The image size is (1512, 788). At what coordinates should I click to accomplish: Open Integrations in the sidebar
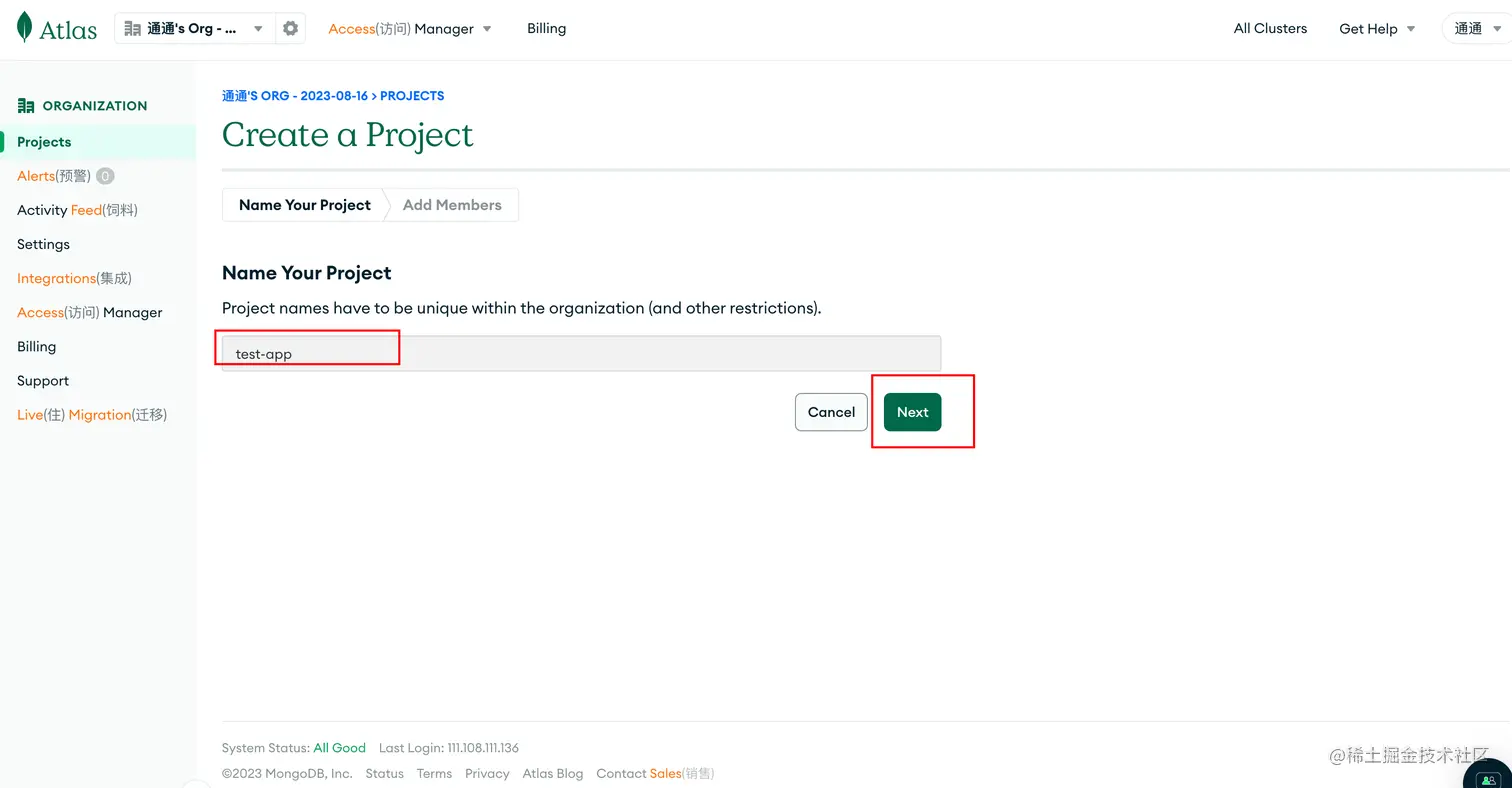pyautogui.click(x=74, y=278)
